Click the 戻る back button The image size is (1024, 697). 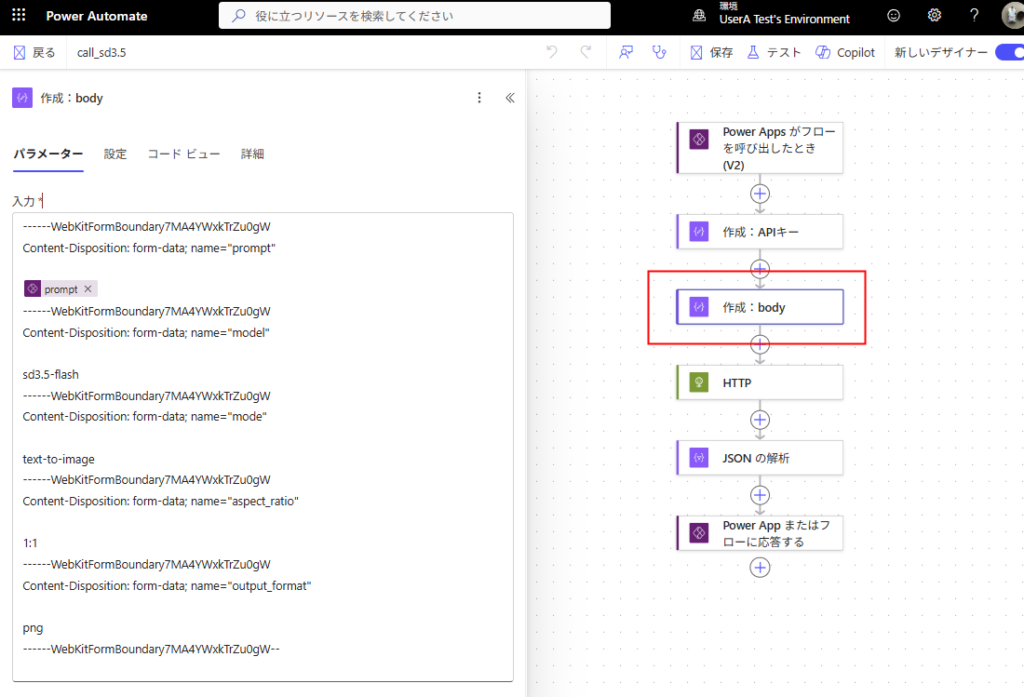(35, 53)
